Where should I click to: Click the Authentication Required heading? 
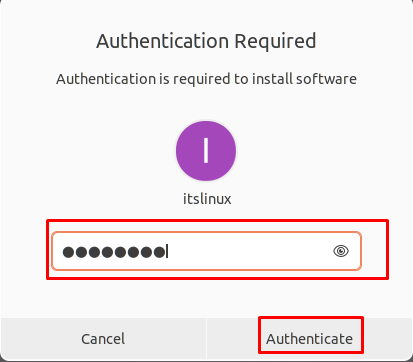pyautogui.click(x=206, y=41)
